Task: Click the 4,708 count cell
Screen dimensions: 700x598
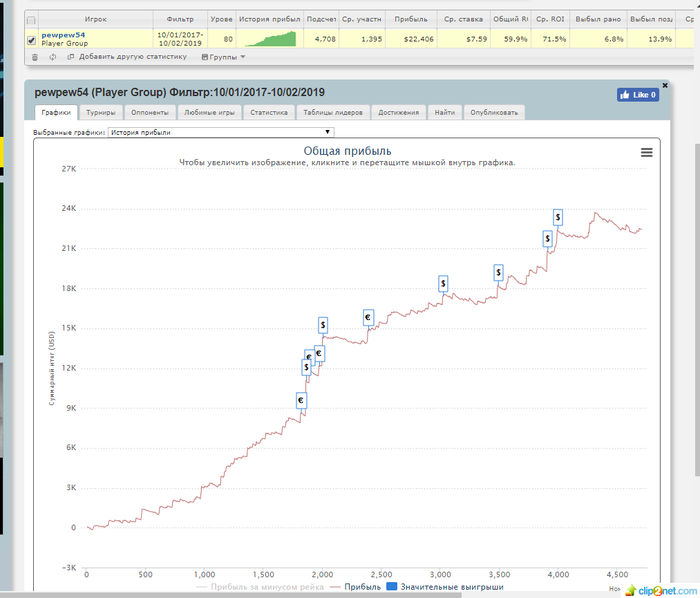Action: 321,39
